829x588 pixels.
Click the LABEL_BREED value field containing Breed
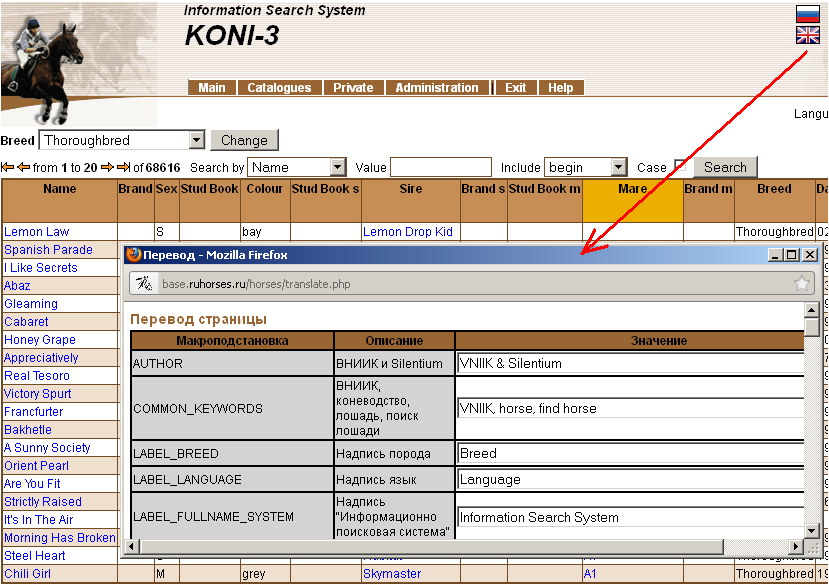click(x=630, y=453)
